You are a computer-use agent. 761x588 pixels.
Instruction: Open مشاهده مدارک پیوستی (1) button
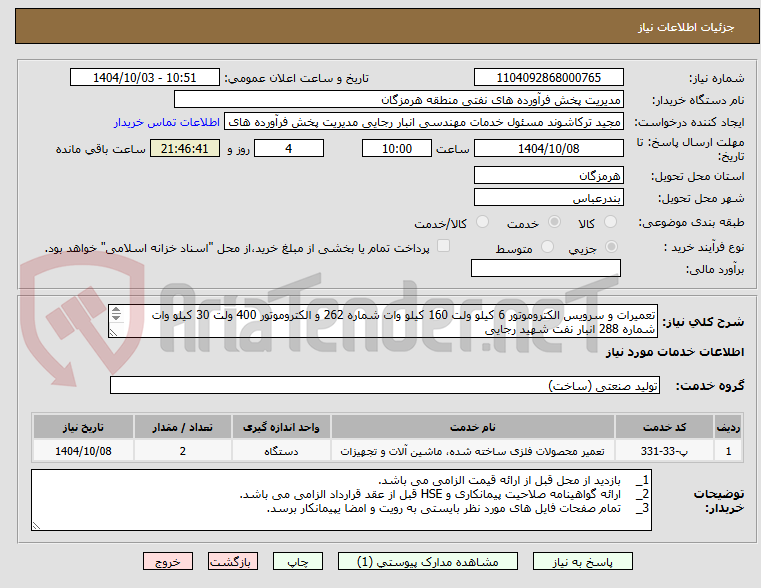428,561
